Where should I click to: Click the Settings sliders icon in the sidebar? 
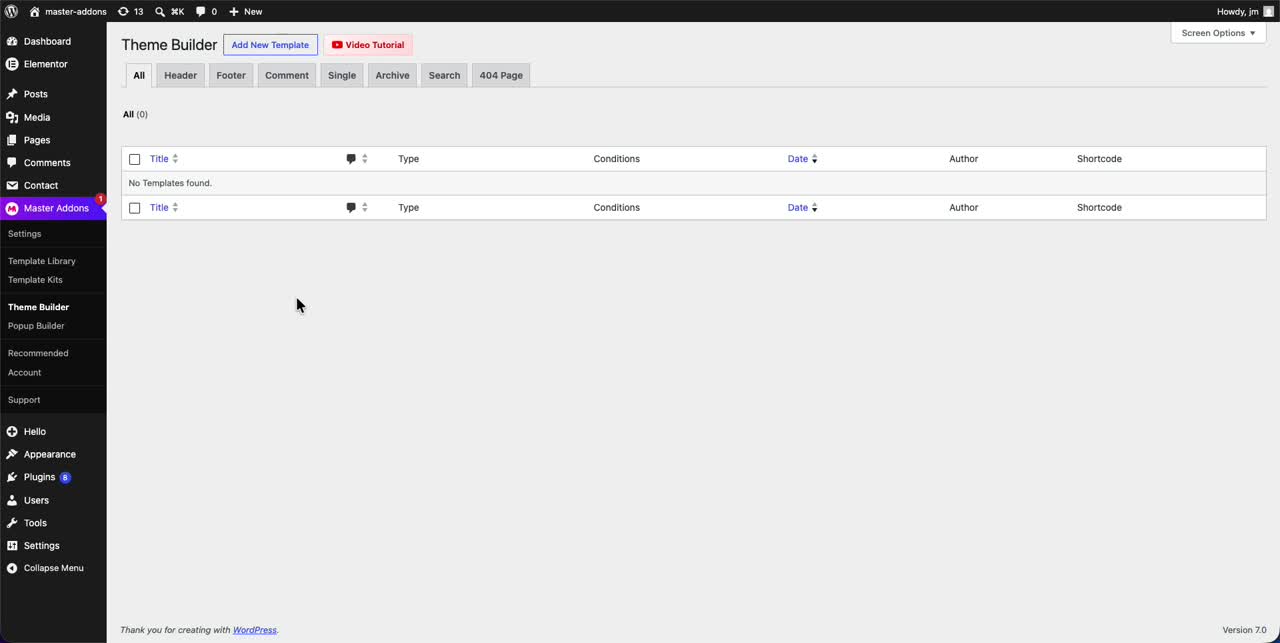click(12, 545)
